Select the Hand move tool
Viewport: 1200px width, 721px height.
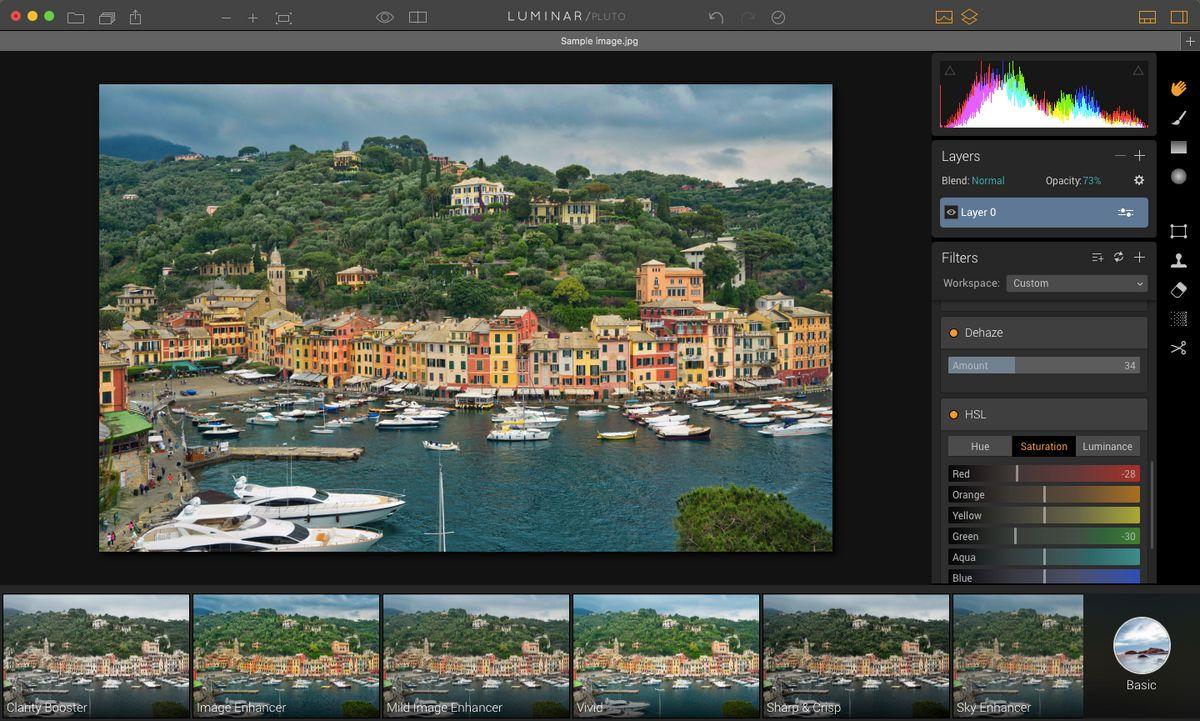point(1179,88)
